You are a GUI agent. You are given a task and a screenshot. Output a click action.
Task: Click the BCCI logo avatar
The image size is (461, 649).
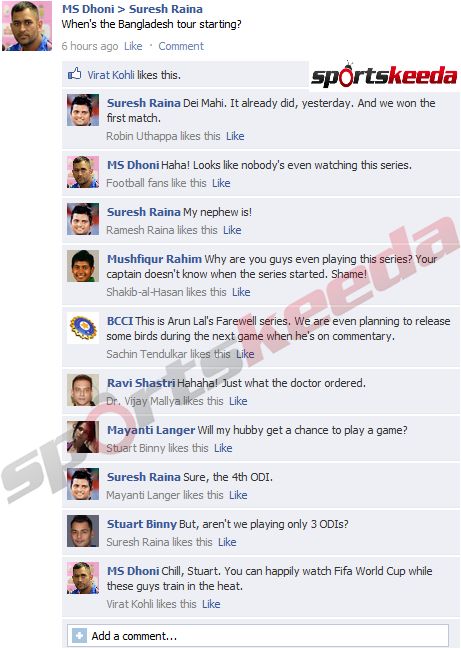(83, 328)
